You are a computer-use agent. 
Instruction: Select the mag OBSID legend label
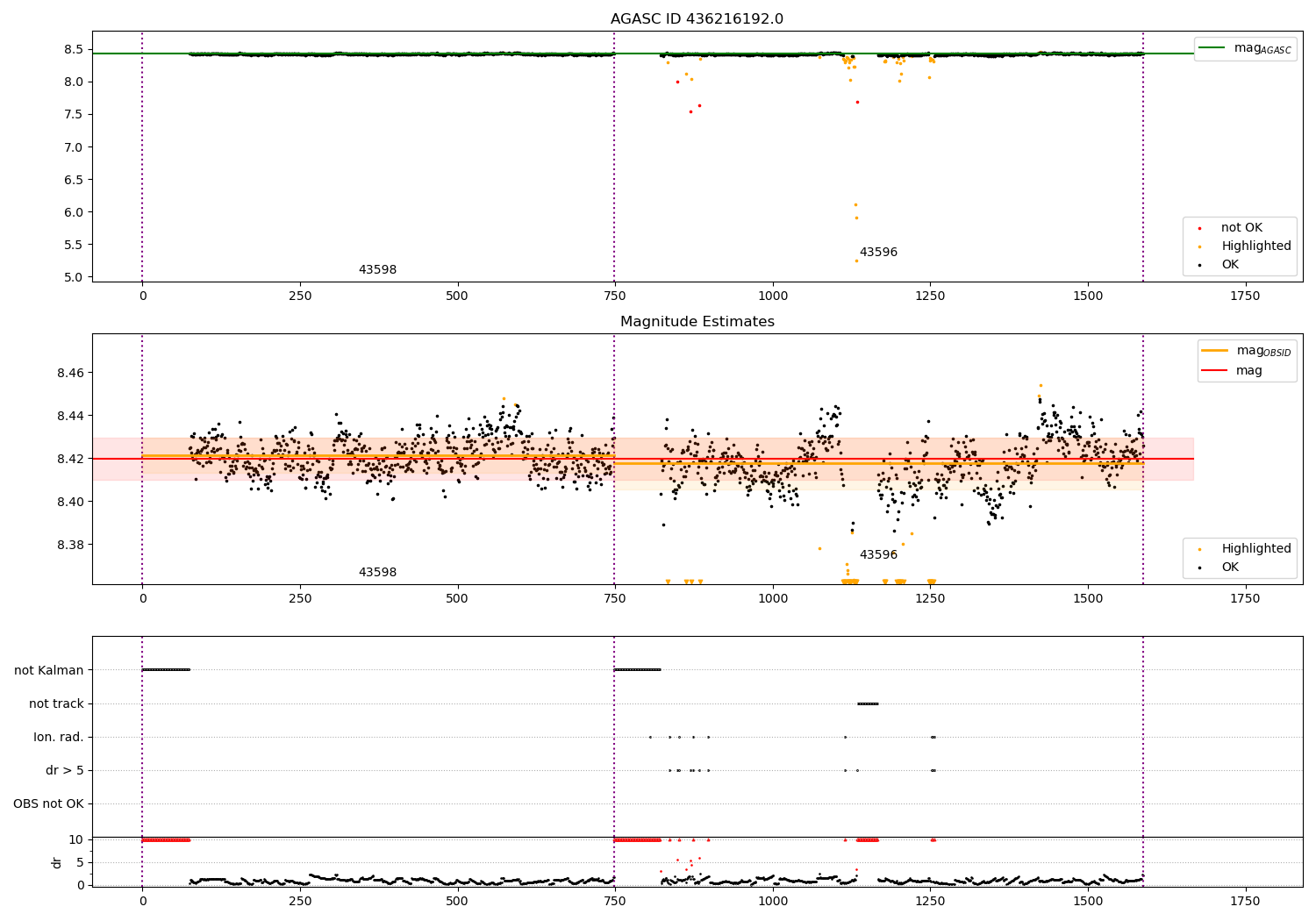click(1264, 351)
